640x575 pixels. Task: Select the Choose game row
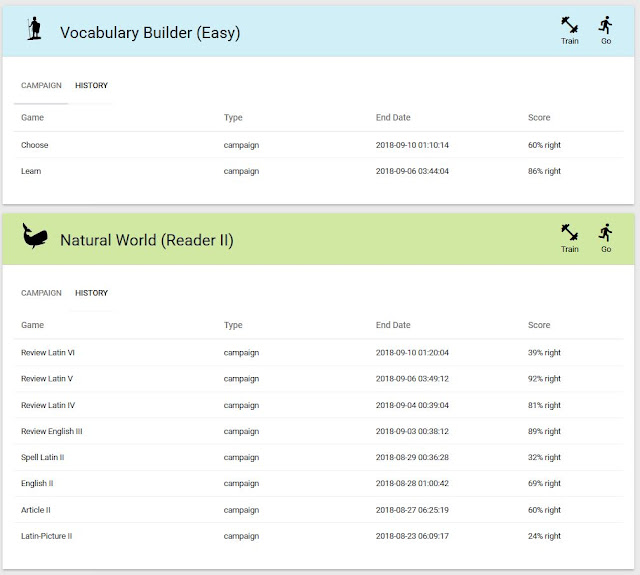click(319, 145)
